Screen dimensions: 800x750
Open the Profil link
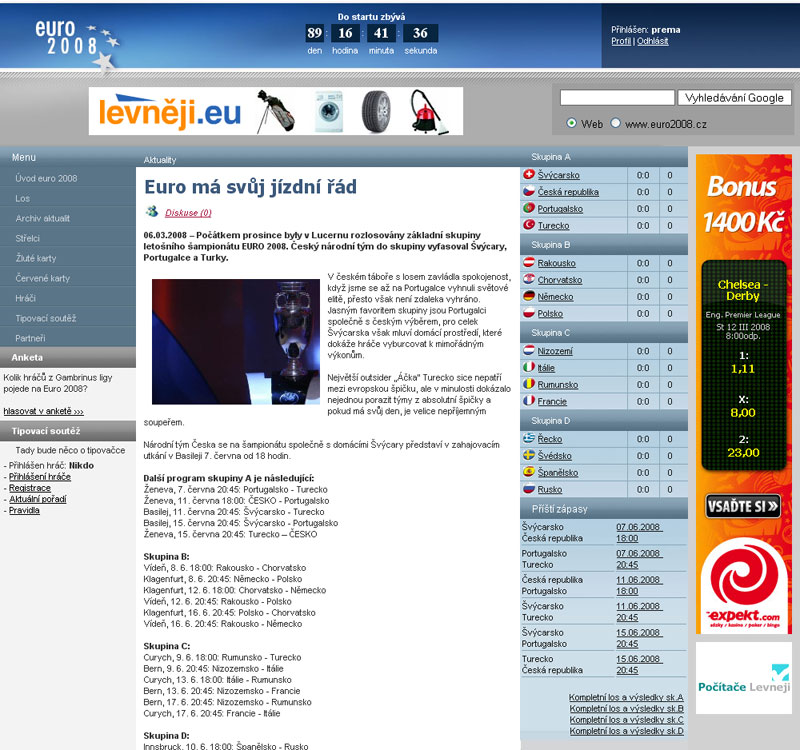coord(621,41)
